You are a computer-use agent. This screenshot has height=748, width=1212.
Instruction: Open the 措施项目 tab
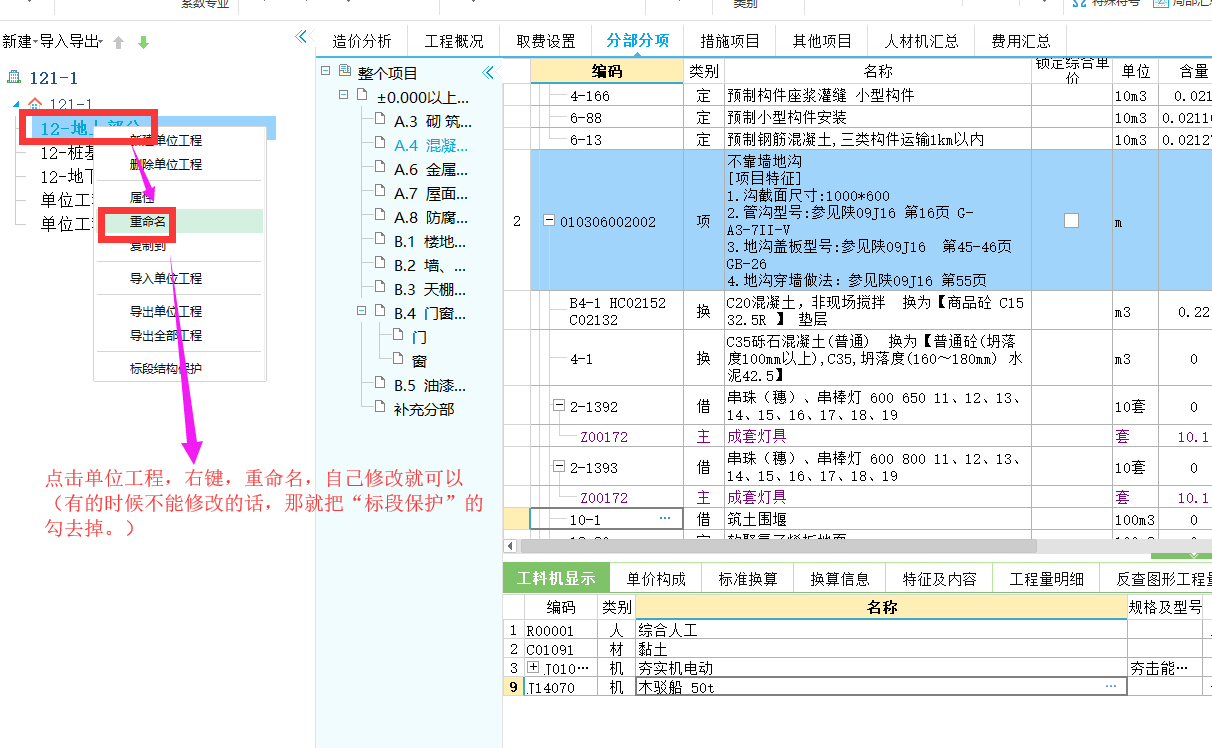click(x=730, y=41)
